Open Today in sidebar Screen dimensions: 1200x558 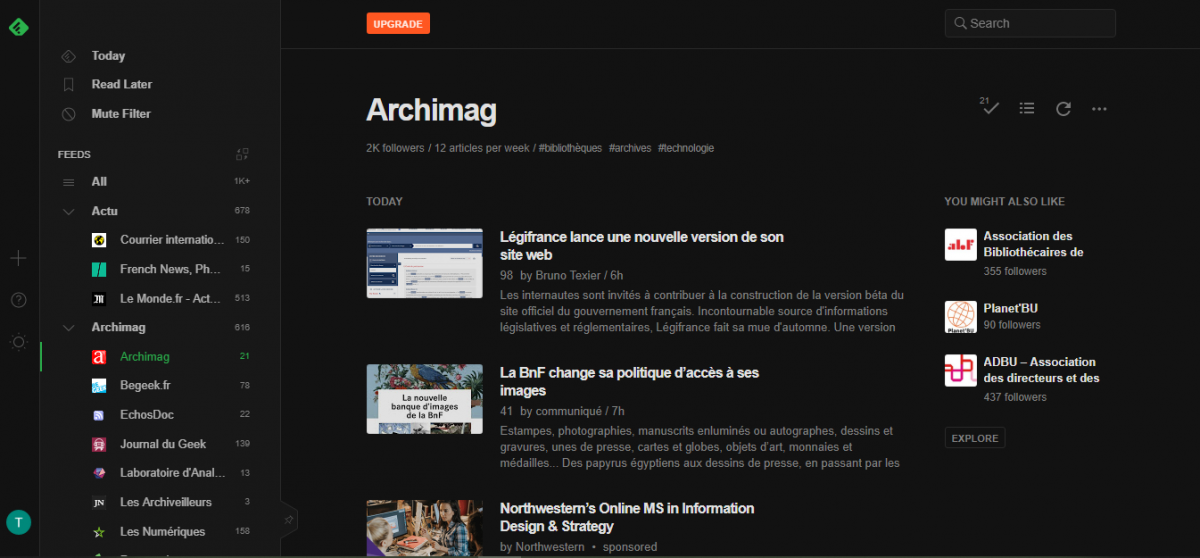(x=108, y=56)
